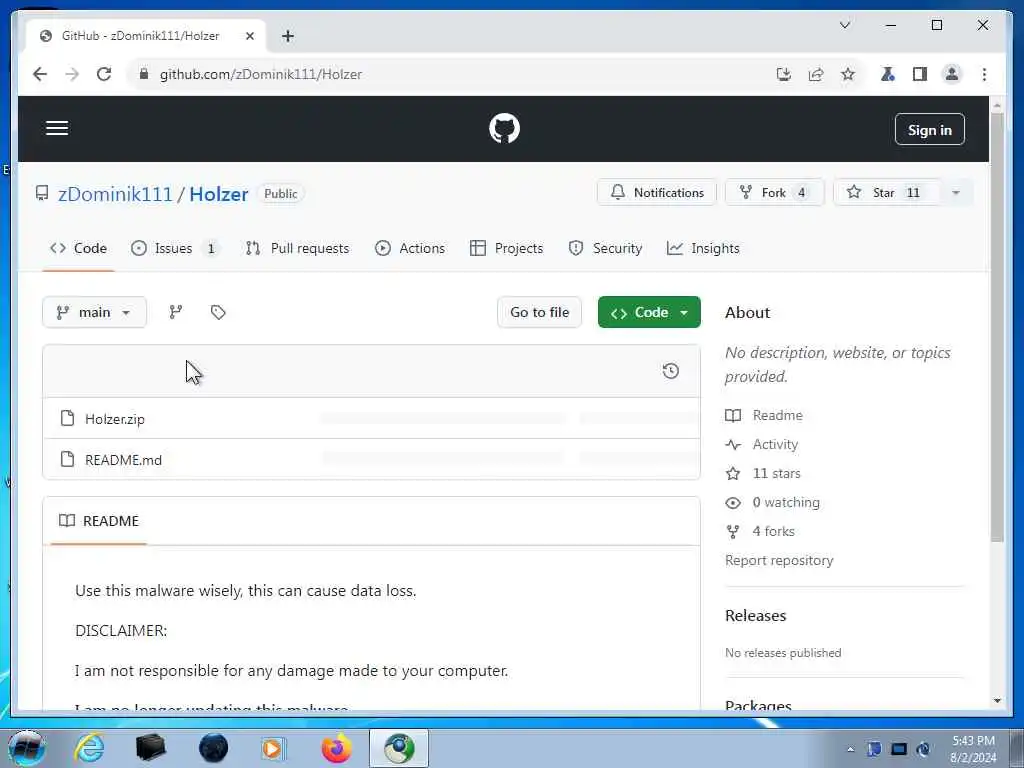1024x768 pixels.
Task: Click the install/download page icon in address bar
Action: point(784,74)
